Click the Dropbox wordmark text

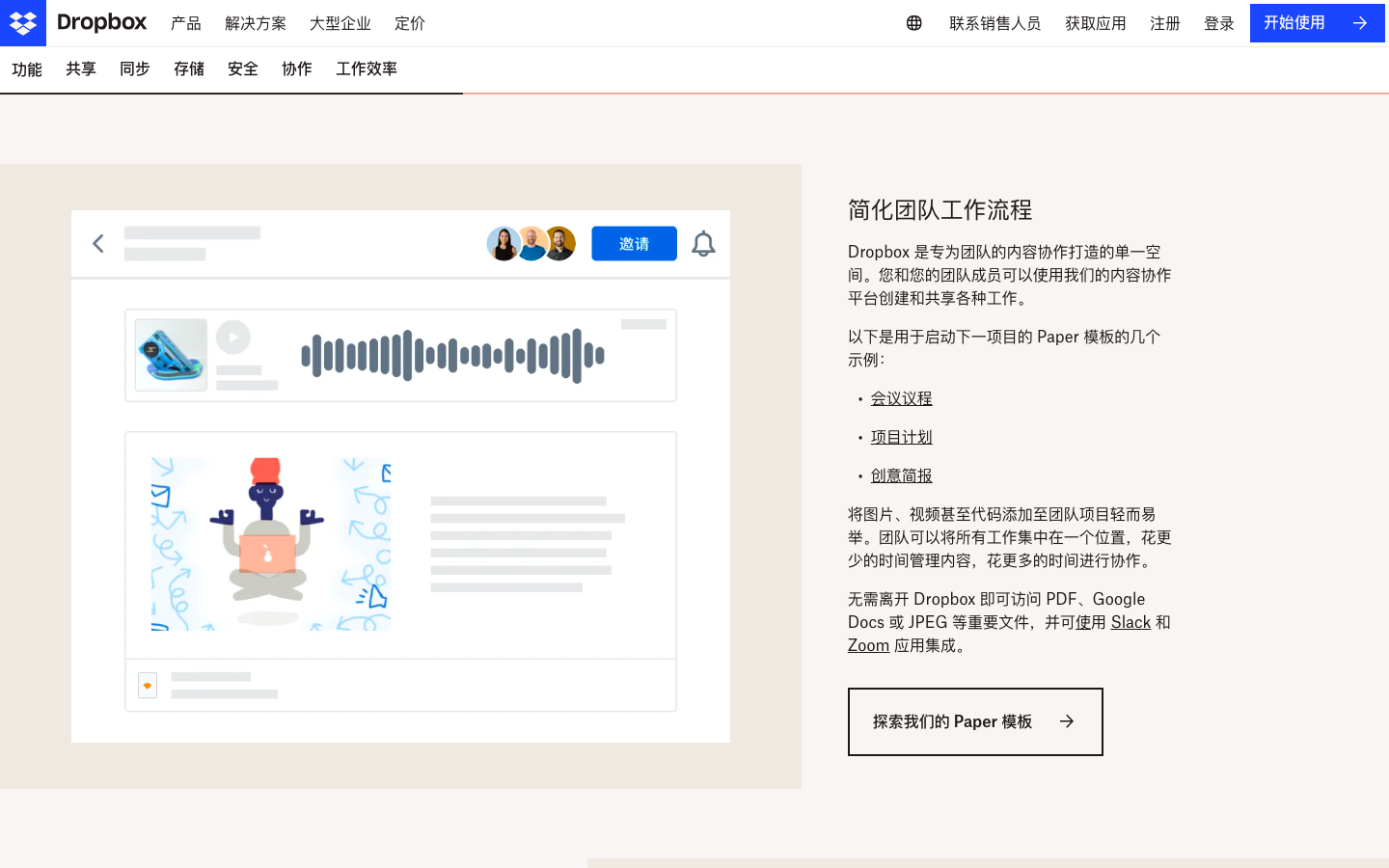102,22
